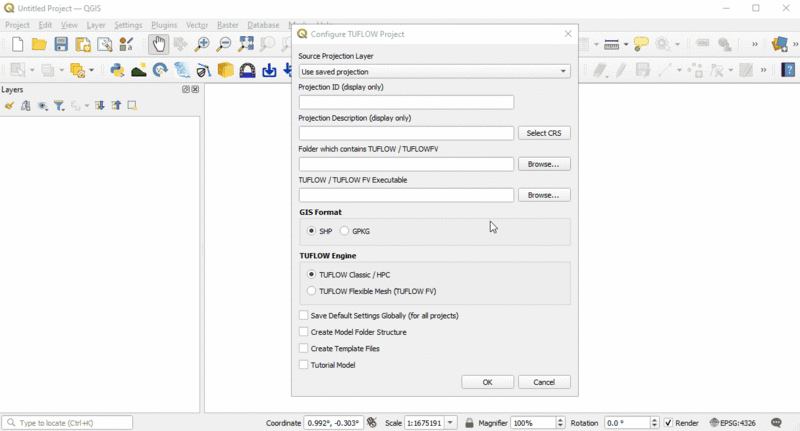Screen dimensions: 800x431
Task: Click the TUFLOW Executable path field
Action: [406, 195]
